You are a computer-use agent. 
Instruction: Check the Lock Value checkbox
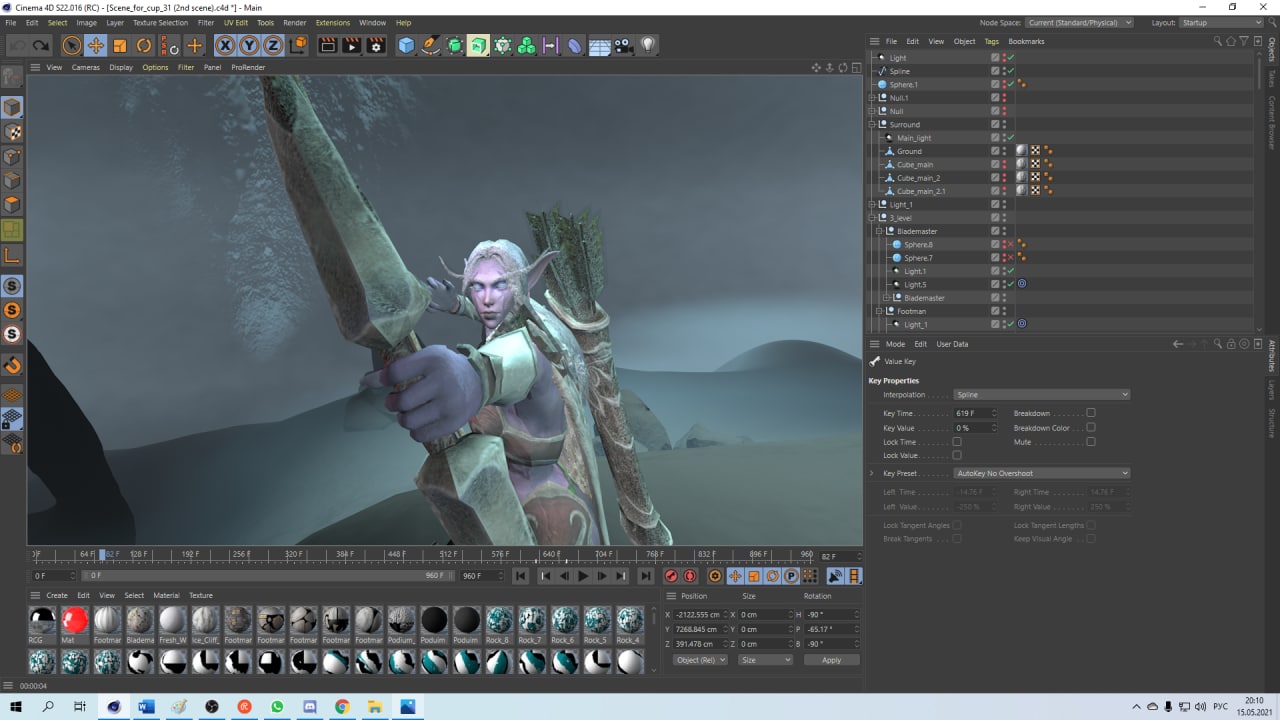tap(957, 455)
